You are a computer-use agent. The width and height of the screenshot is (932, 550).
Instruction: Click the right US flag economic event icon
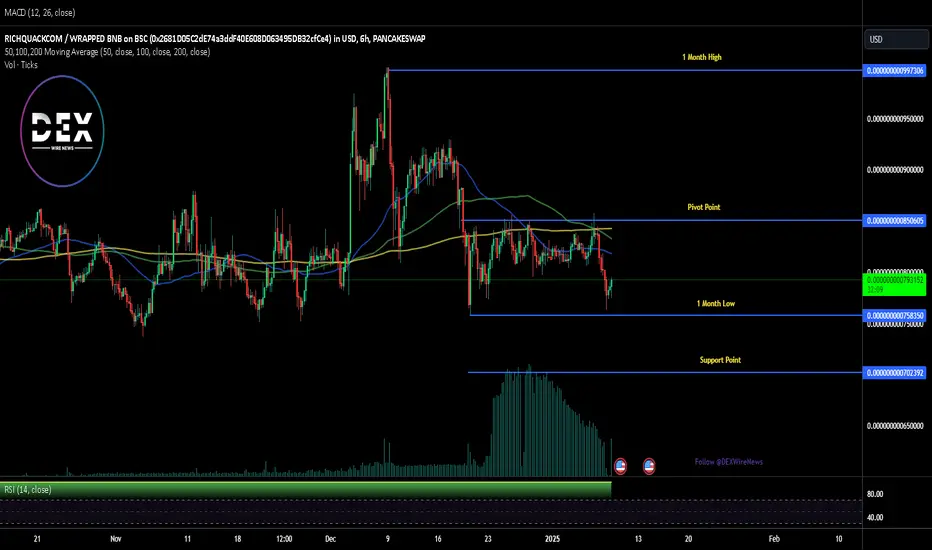pyautogui.click(x=649, y=466)
